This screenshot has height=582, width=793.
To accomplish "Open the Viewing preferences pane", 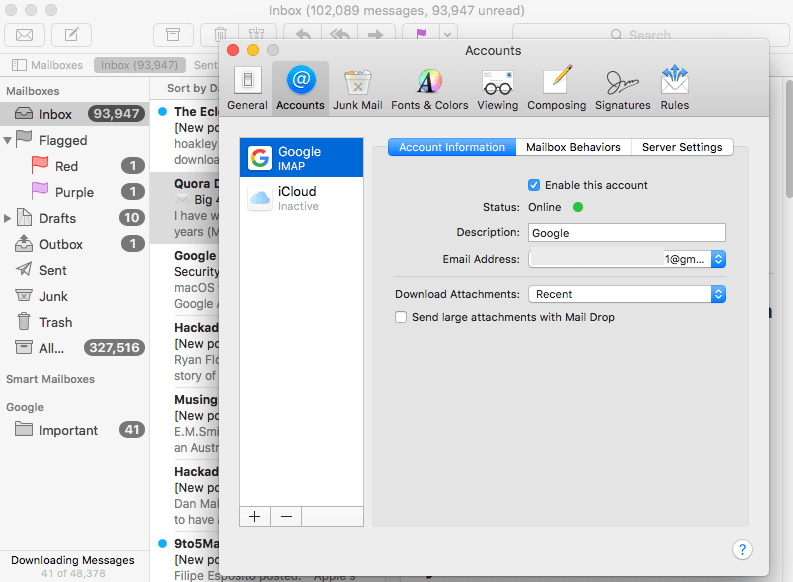I will point(497,88).
